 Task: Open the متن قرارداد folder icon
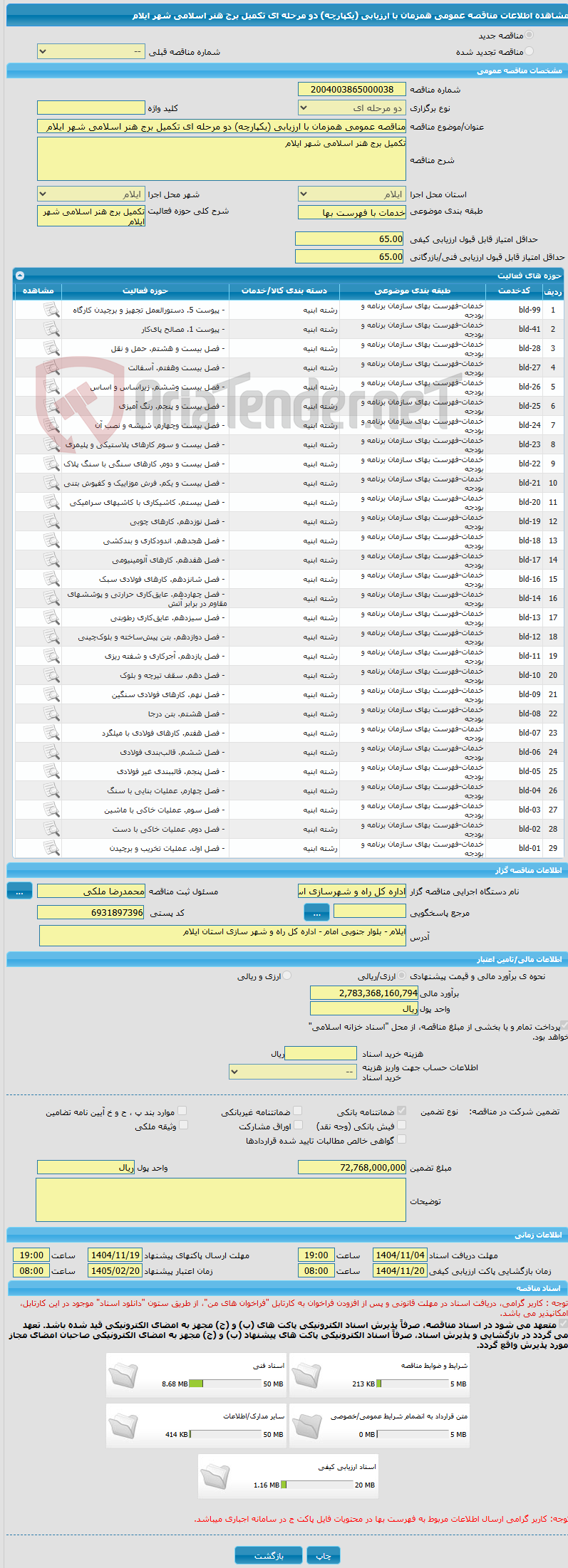pyautogui.click(x=306, y=1426)
